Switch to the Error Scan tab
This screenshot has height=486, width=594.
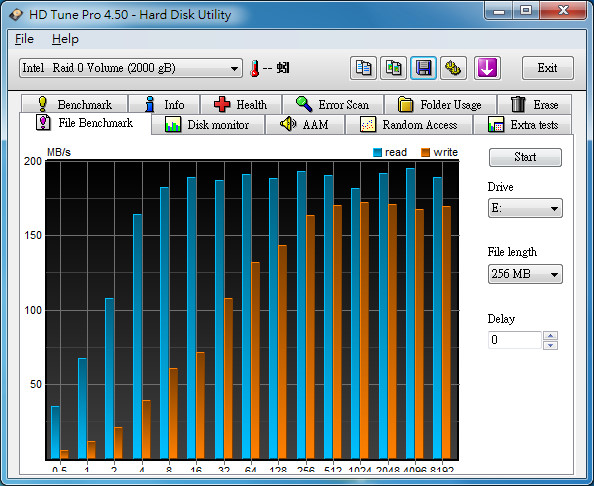pos(333,104)
